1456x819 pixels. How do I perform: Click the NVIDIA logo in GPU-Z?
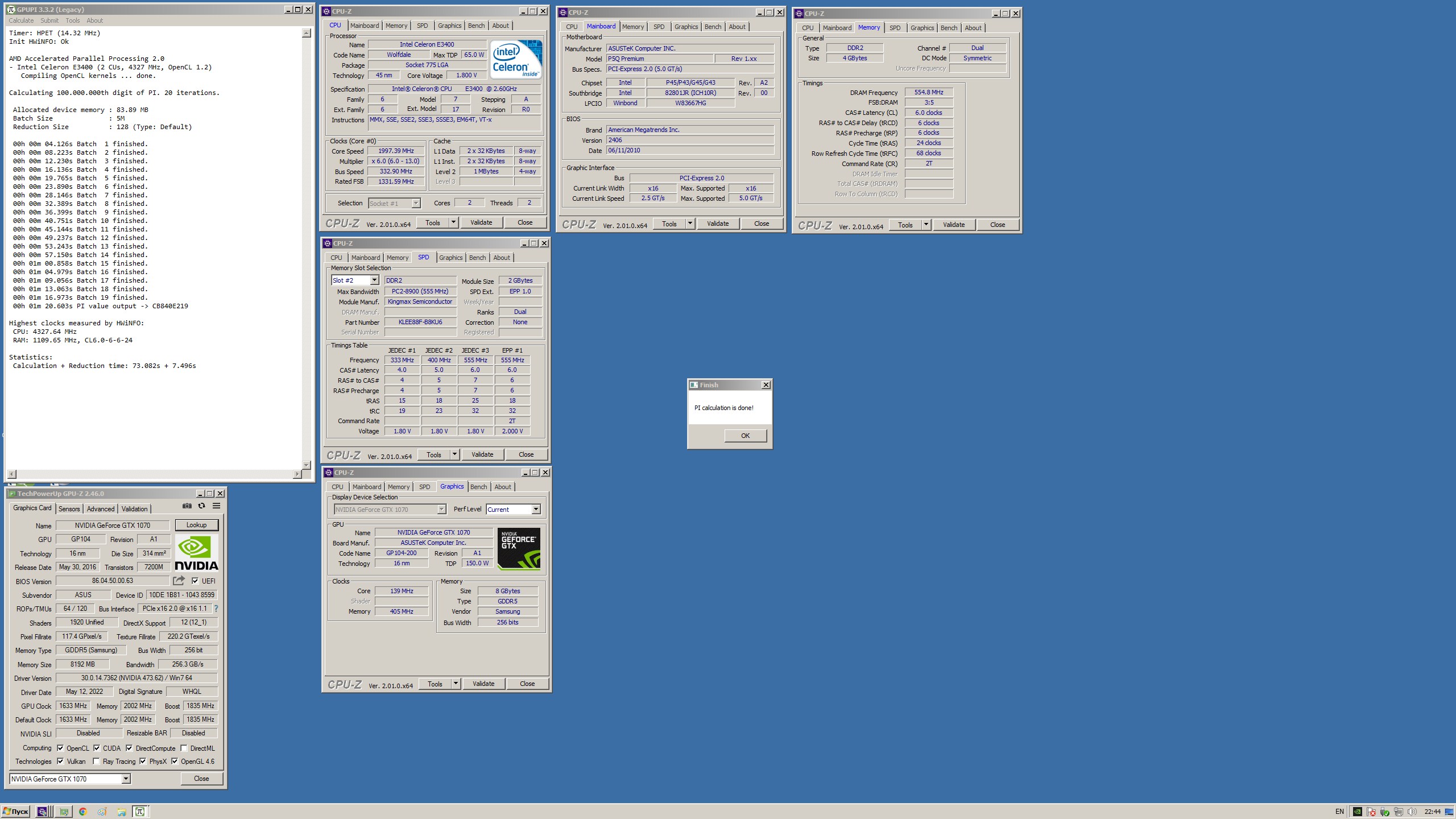(196, 552)
